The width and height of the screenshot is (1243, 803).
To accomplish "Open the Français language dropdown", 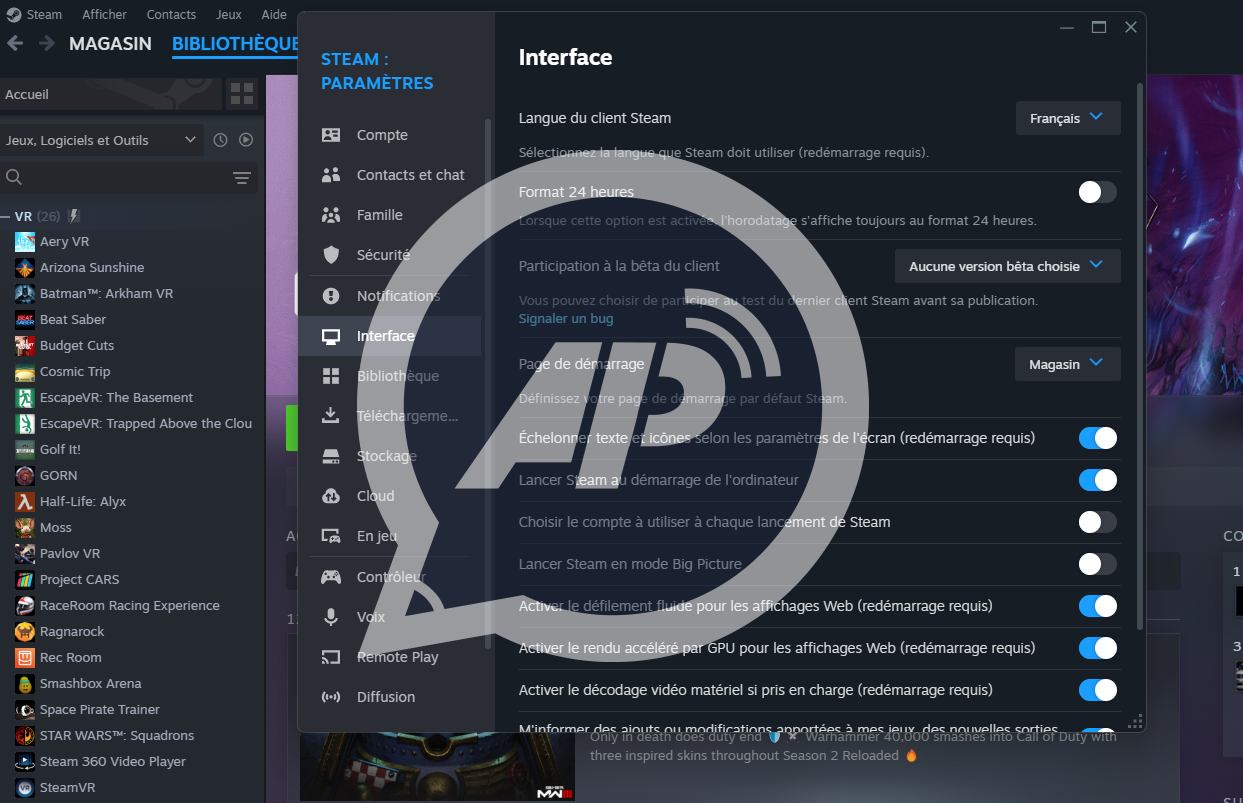I will [1067, 117].
